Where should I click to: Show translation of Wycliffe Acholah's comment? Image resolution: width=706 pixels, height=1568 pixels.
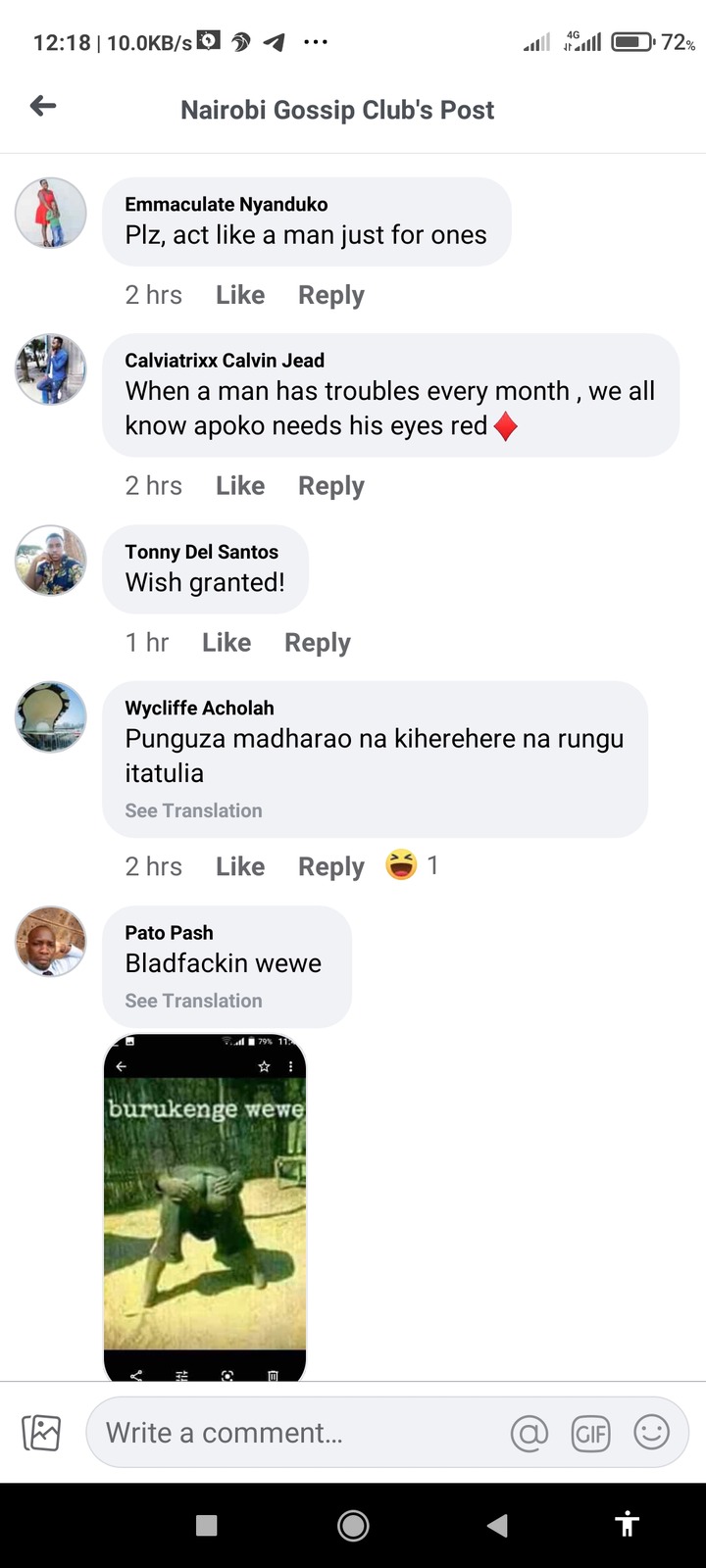pyautogui.click(x=193, y=810)
